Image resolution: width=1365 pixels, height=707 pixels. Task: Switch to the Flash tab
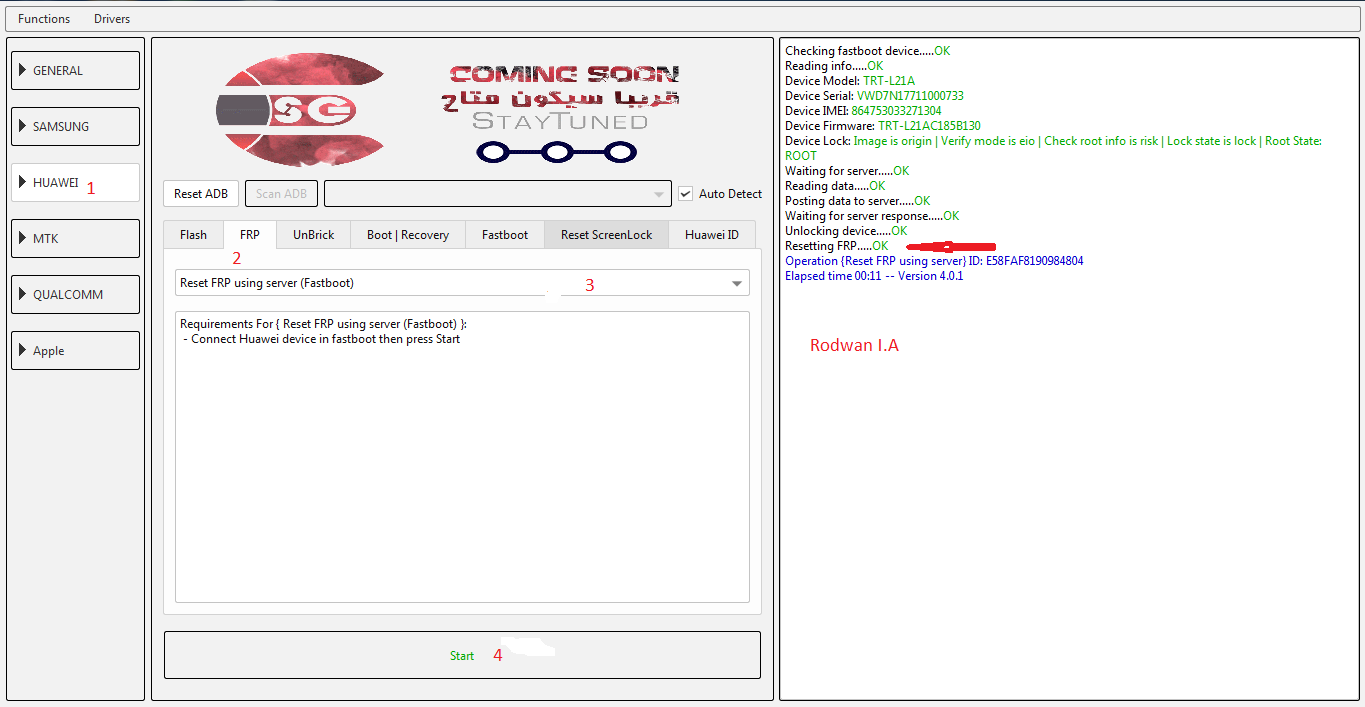(x=193, y=235)
